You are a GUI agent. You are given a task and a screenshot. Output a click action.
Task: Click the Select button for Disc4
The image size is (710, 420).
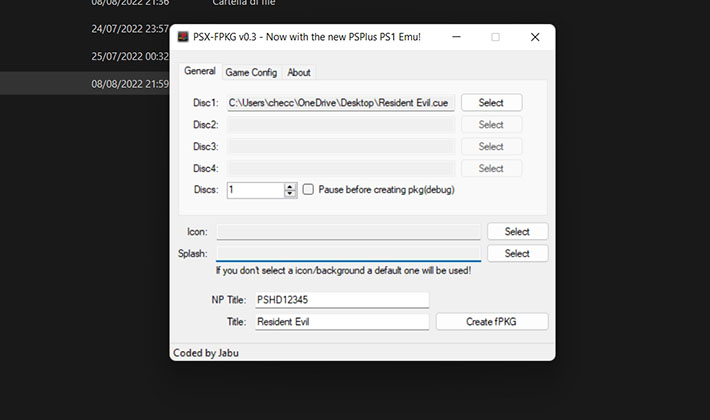[x=491, y=168]
